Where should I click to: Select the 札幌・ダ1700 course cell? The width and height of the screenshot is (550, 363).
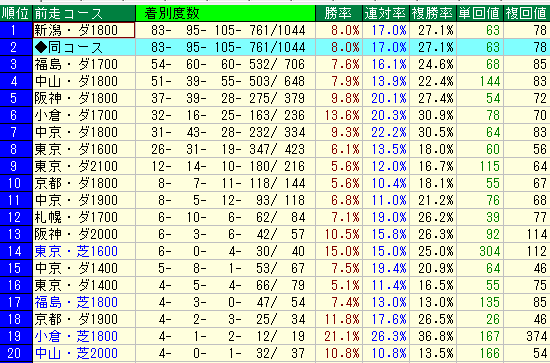84,217
